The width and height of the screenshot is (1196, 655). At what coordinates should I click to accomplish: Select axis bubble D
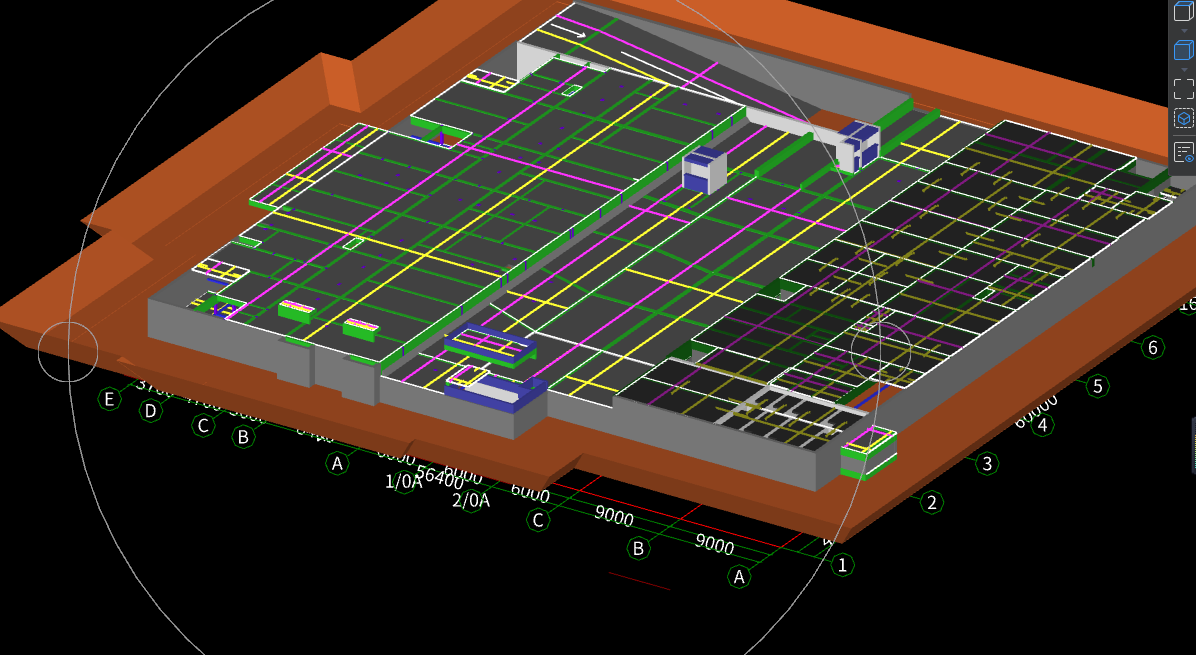click(x=151, y=412)
